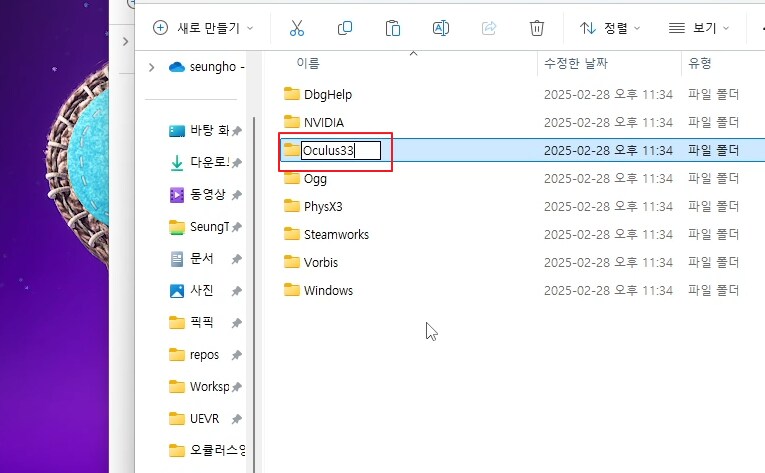This screenshot has width=765, height=473.
Task: Click the Delete trash can icon
Action: [537, 28]
